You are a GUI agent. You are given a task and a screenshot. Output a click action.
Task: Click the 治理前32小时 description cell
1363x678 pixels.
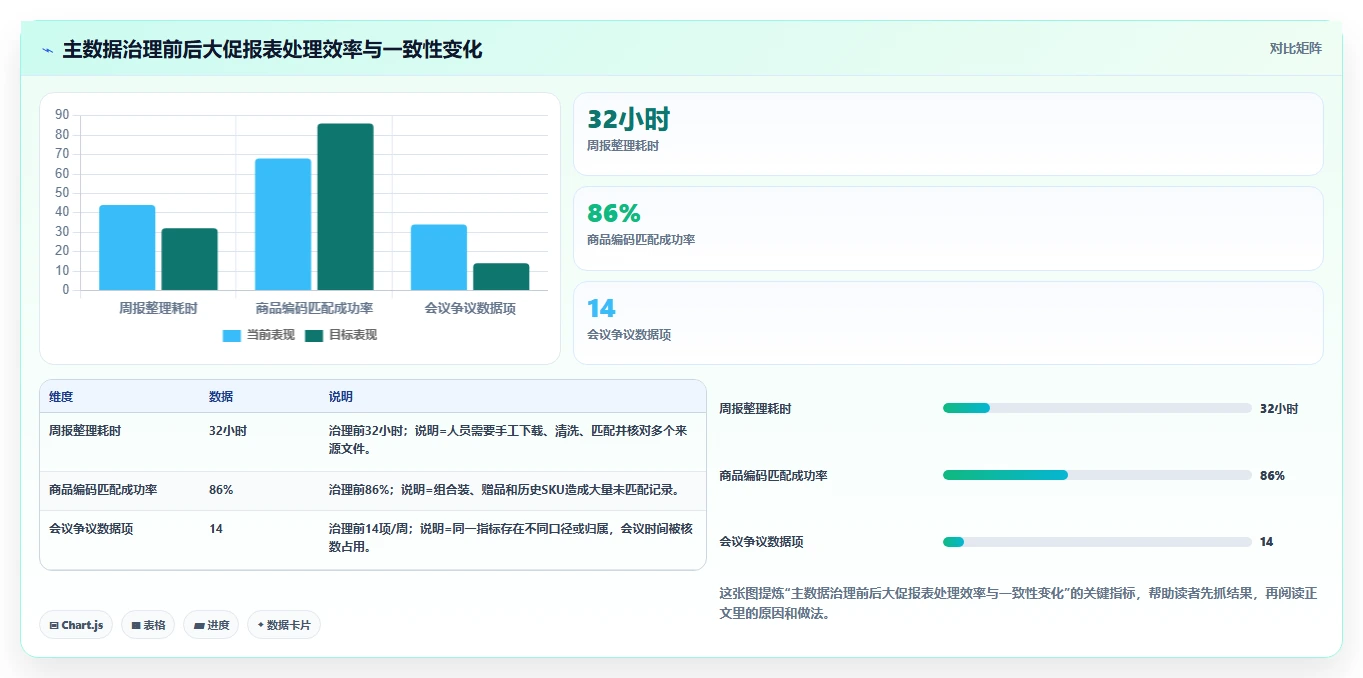(509, 440)
